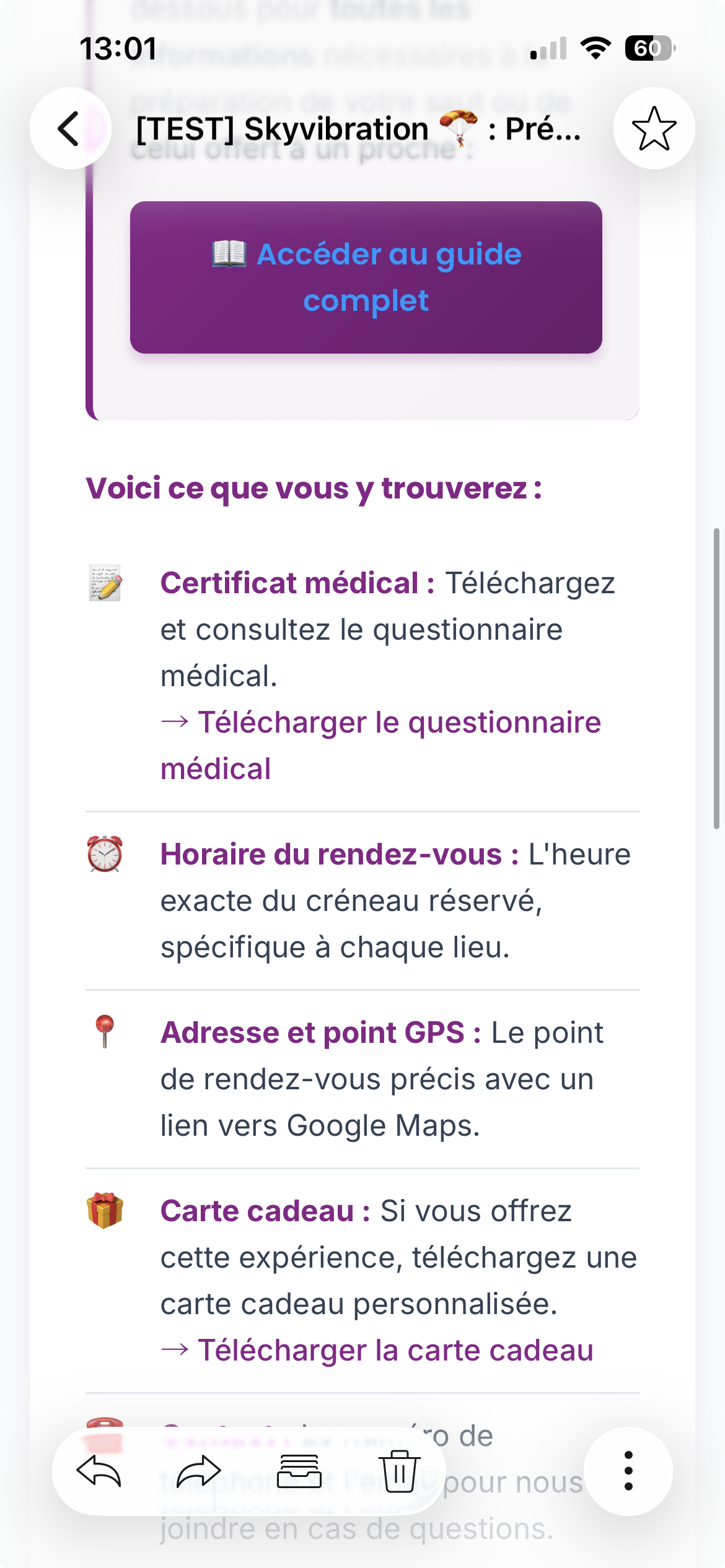Click the vertical scrollbar on the right edge

tap(716, 678)
